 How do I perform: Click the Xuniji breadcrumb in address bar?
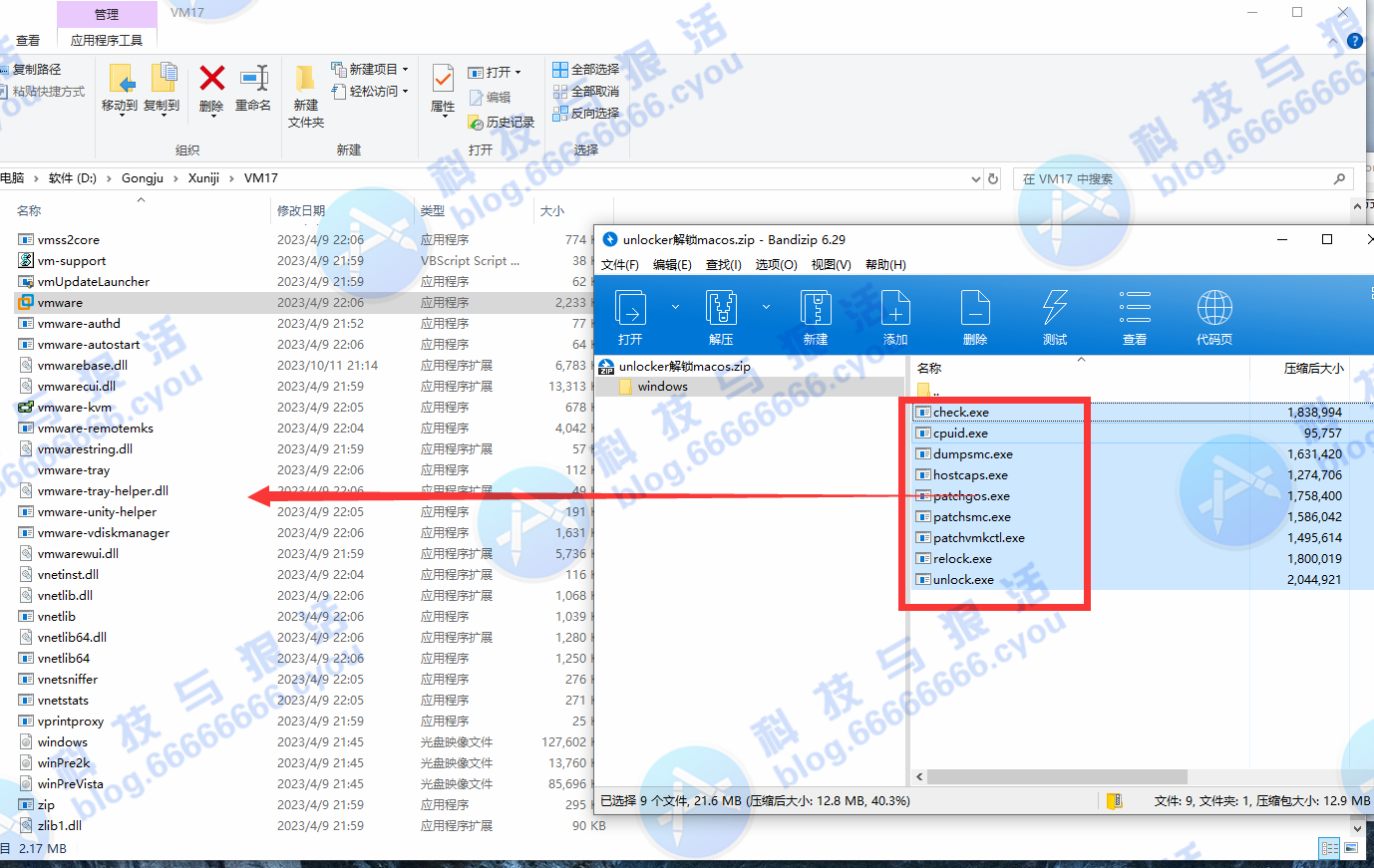(203, 178)
